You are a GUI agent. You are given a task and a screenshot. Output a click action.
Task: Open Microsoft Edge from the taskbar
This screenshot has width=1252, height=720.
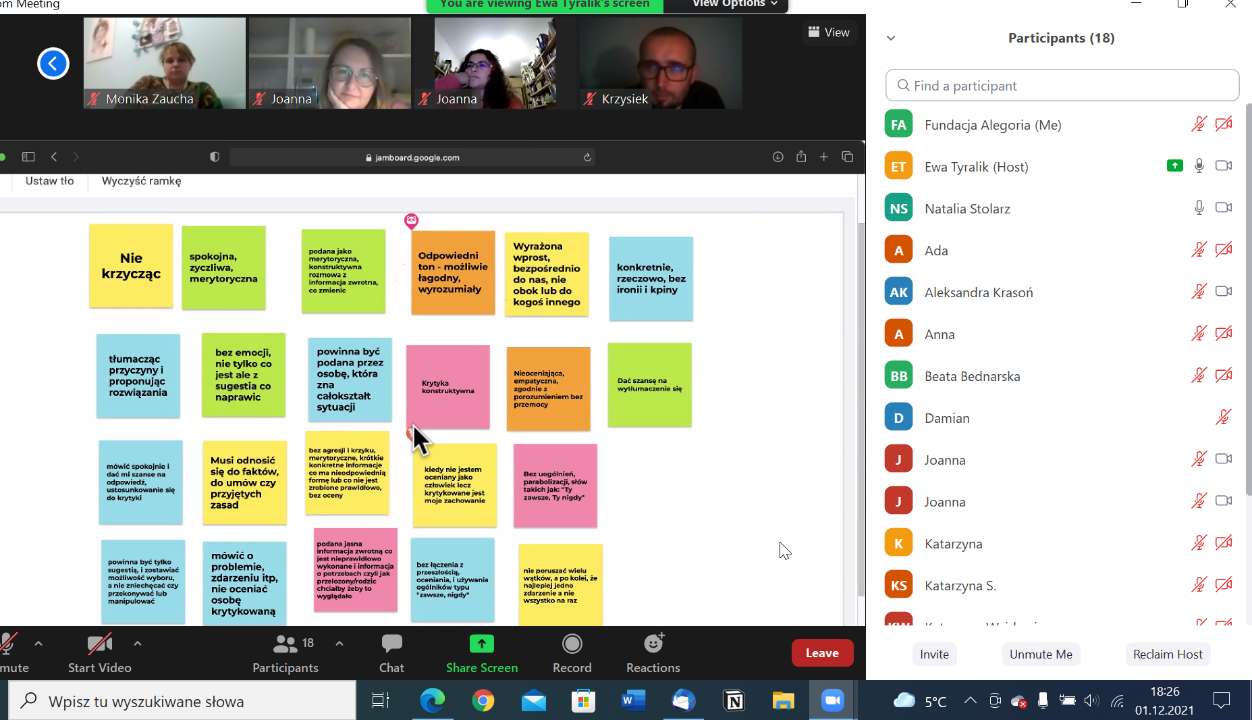click(x=432, y=701)
